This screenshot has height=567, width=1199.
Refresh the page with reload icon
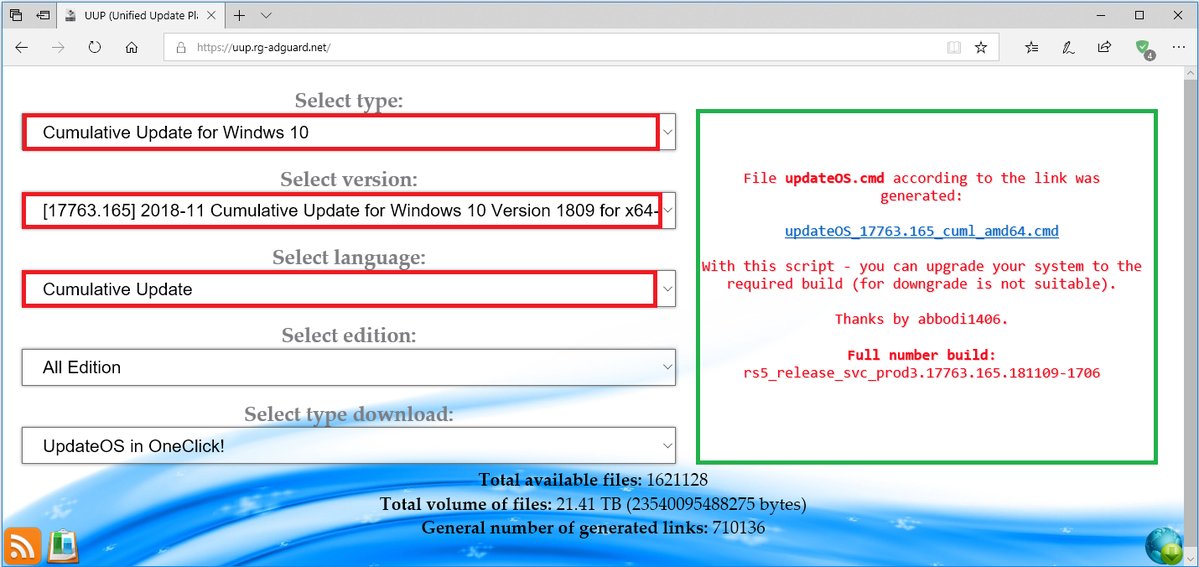pos(95,47)
